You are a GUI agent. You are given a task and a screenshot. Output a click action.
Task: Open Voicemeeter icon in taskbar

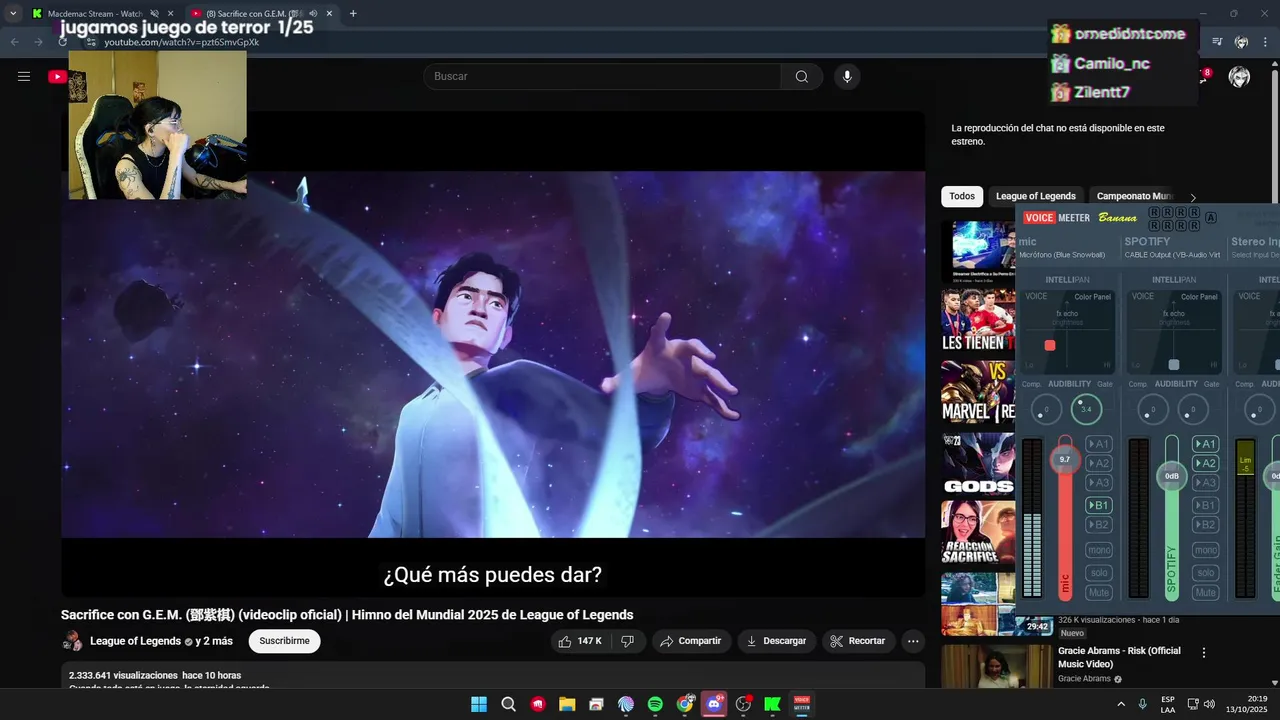point(802,704)
